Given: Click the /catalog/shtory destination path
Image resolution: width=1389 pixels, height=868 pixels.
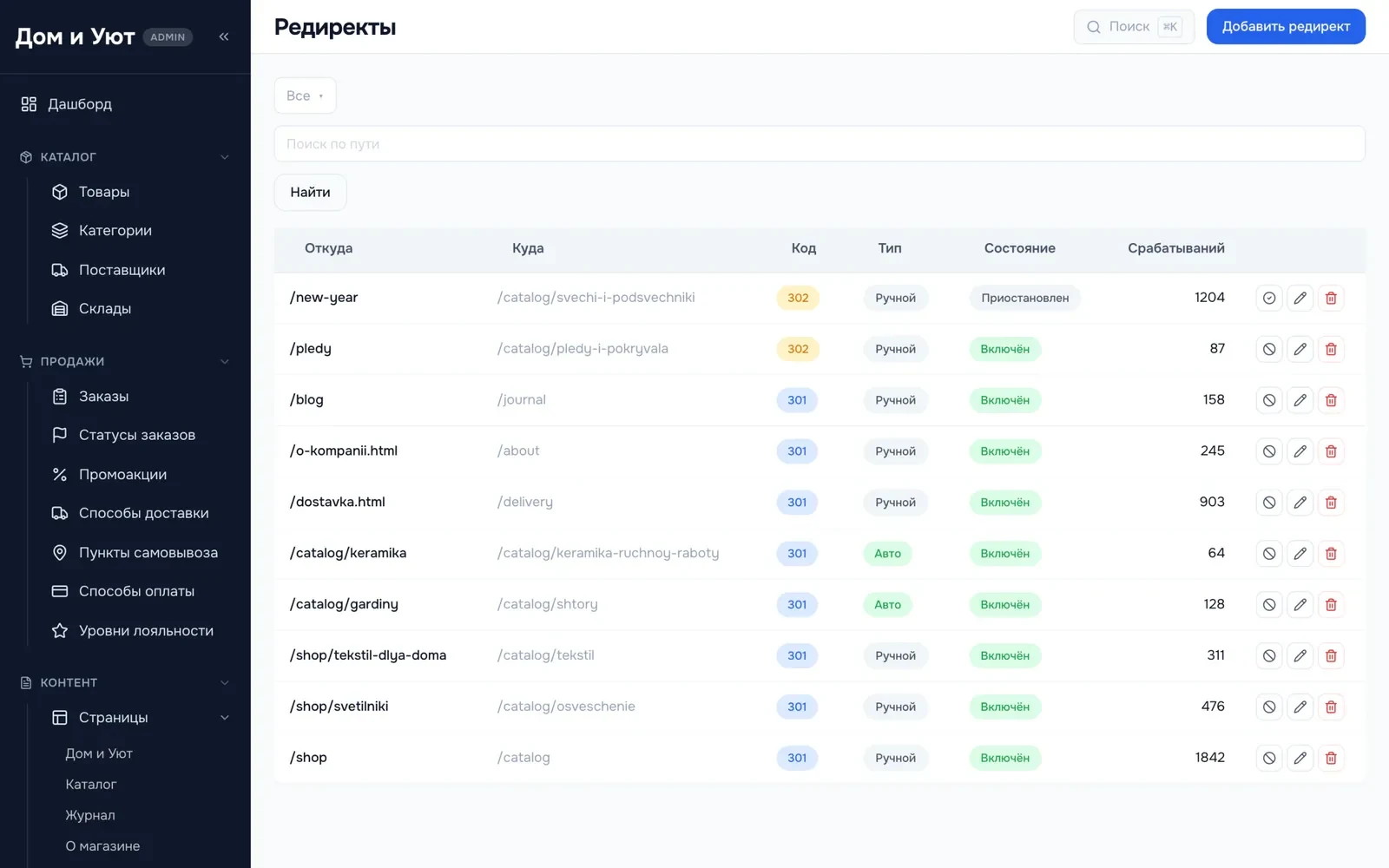Looking at the screenshot, I should tap(547, 604).
